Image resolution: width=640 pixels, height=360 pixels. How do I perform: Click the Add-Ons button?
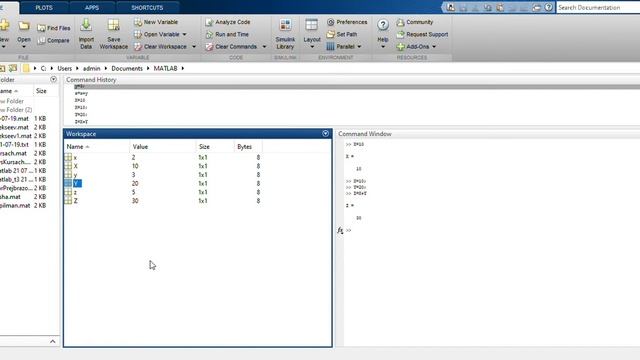413,47
